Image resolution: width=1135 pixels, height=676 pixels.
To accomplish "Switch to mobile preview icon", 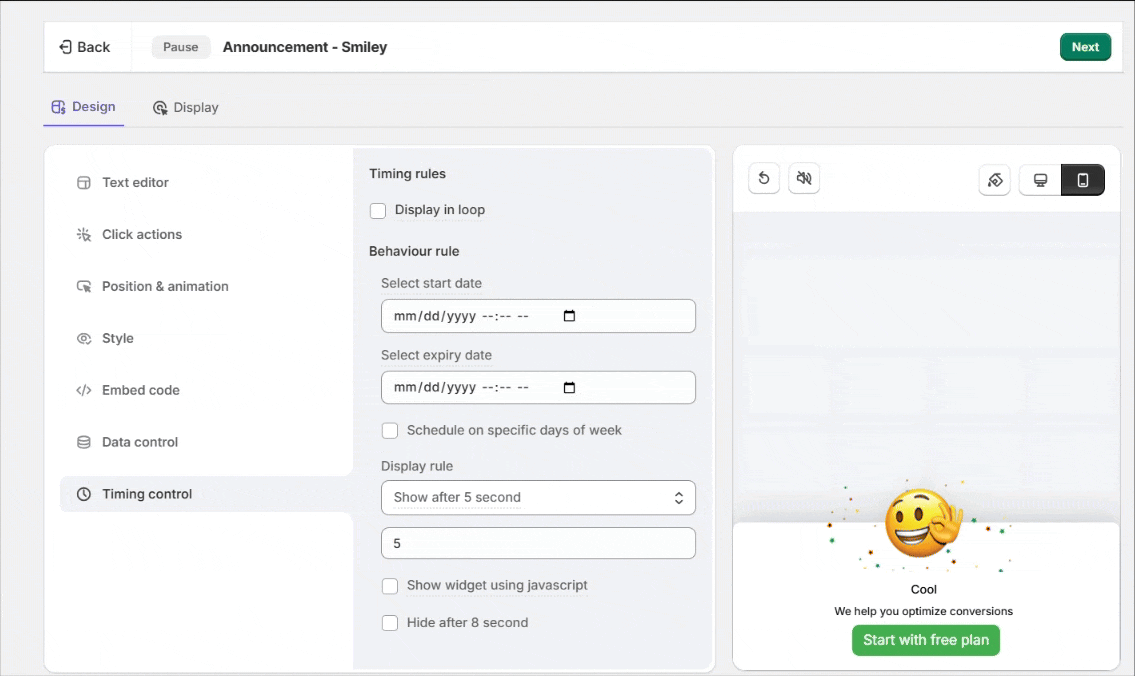I will pos(1082,180).
